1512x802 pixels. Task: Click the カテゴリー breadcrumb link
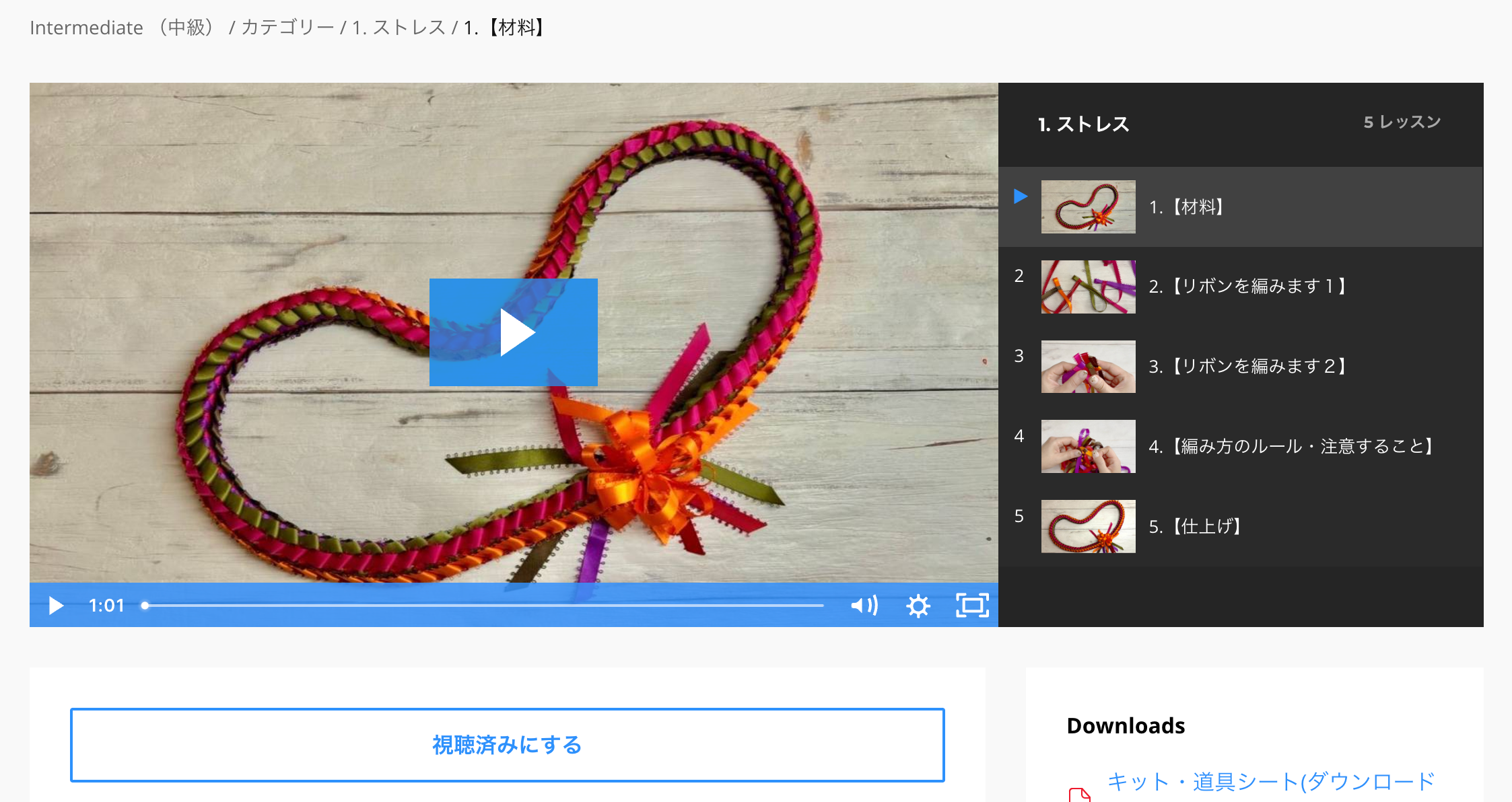pos(287,28)
